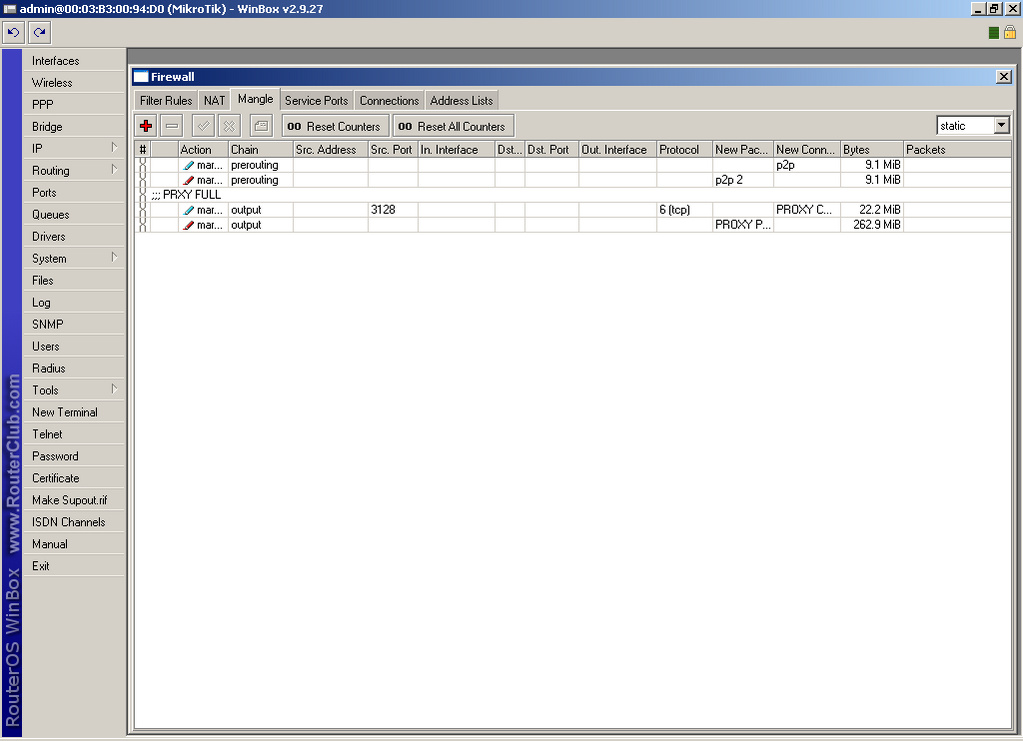The height and width of the screenshot is (741, 1023).
Task: Select the 3128 source port cell
Action: point(393,210)
